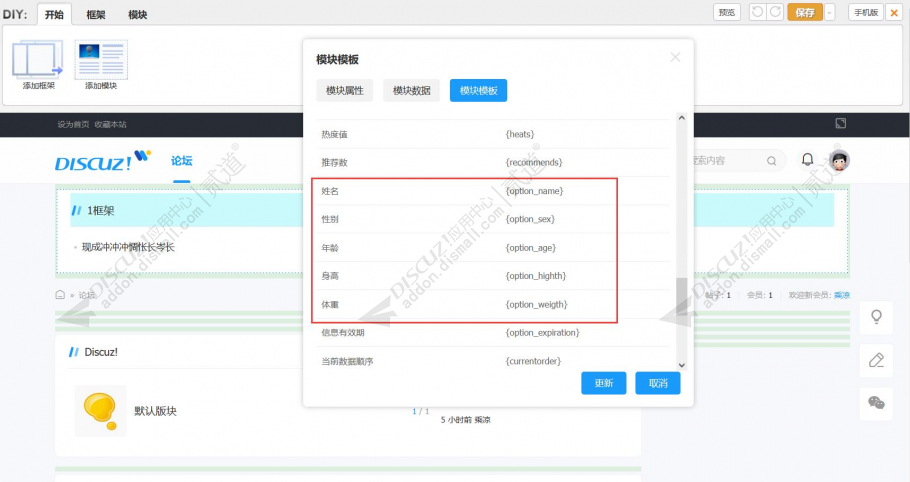Click the 更新 update button
910x482 pixels.
point(604,383)
